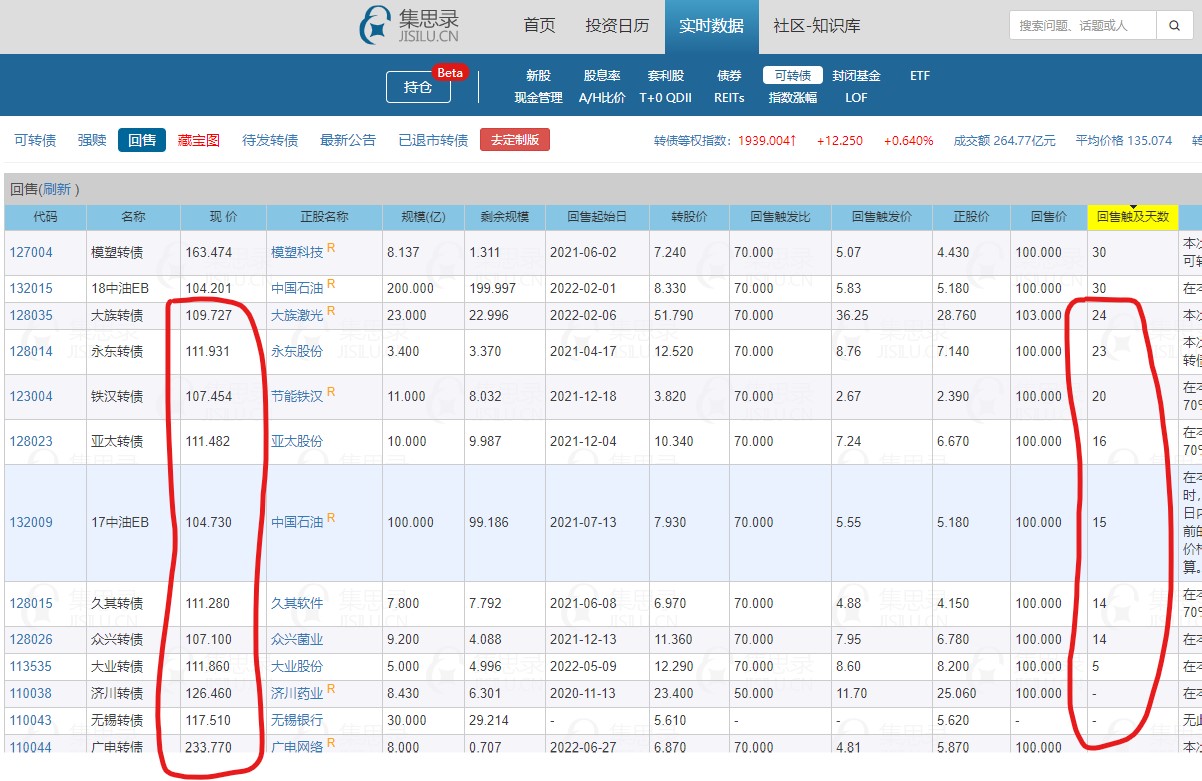Click the magnifier search button

pos(1174,26)
